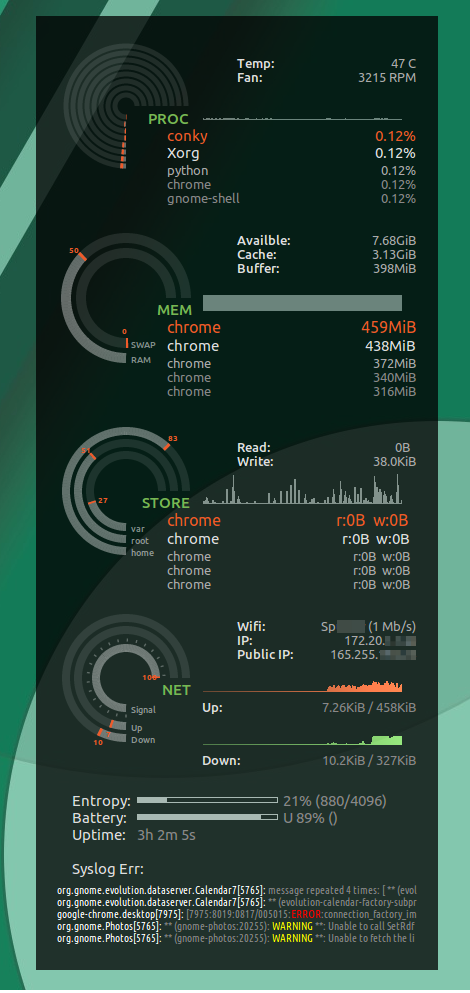
Task: Click the Syslog Err: heading
Action: (108, 869)
